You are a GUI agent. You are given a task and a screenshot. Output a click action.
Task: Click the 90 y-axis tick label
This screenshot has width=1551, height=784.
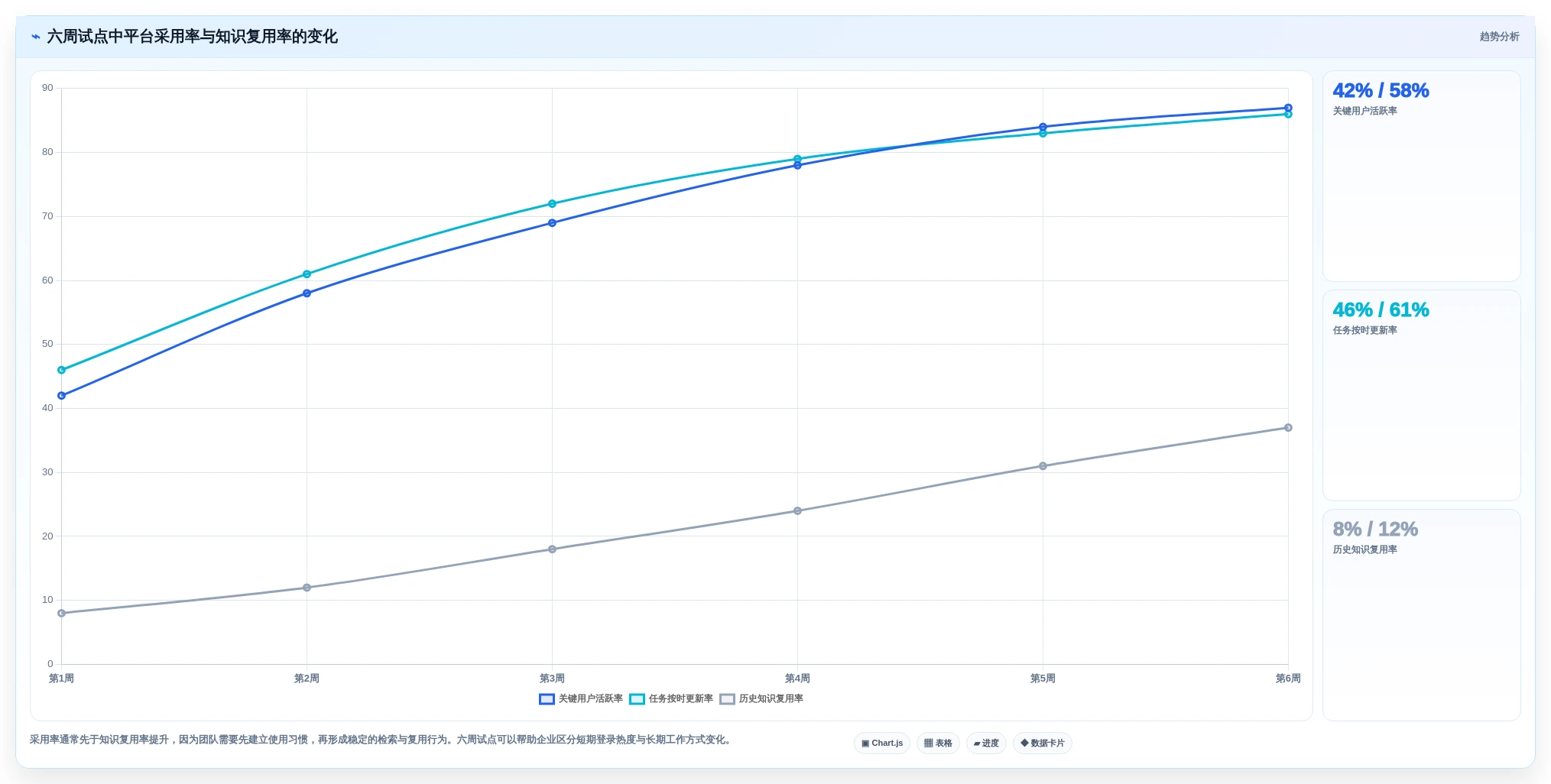click(47, 88)
